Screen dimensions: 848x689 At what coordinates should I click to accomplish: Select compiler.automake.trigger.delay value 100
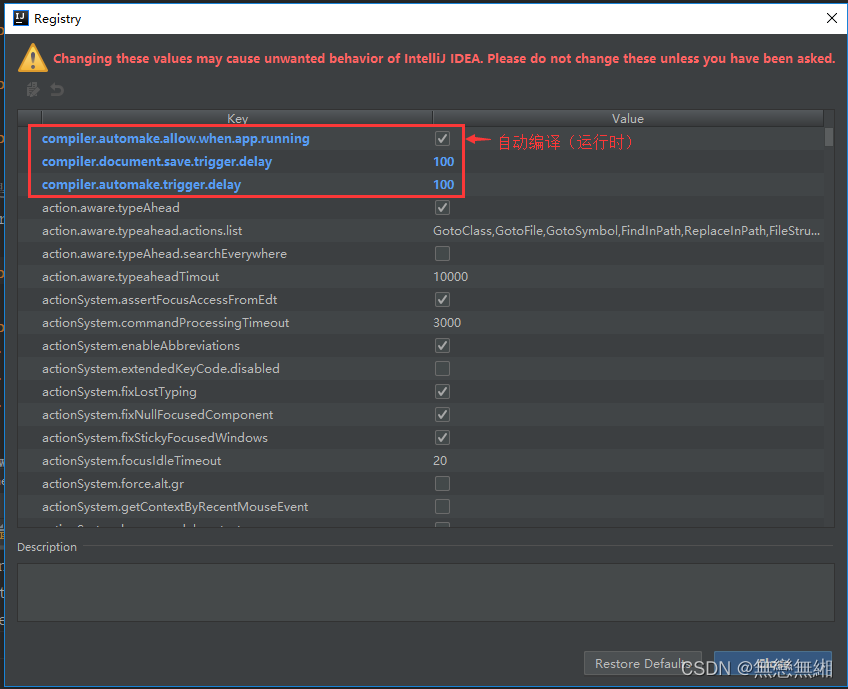pyautogui.click(x=443, y=184)
